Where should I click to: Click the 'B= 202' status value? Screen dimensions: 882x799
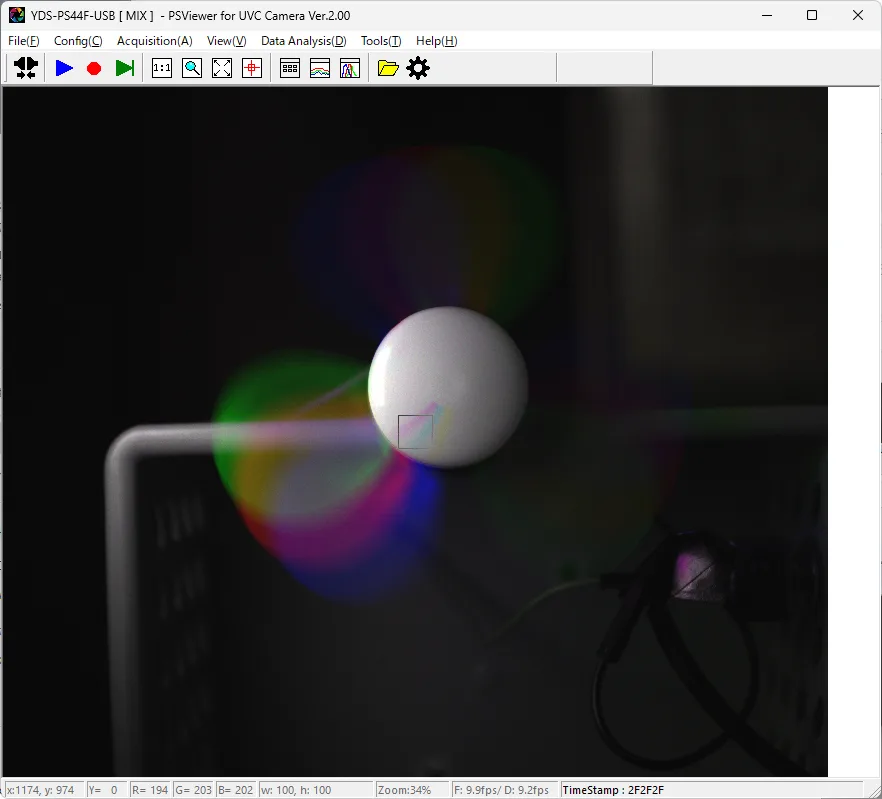click(x=236, y=790)
